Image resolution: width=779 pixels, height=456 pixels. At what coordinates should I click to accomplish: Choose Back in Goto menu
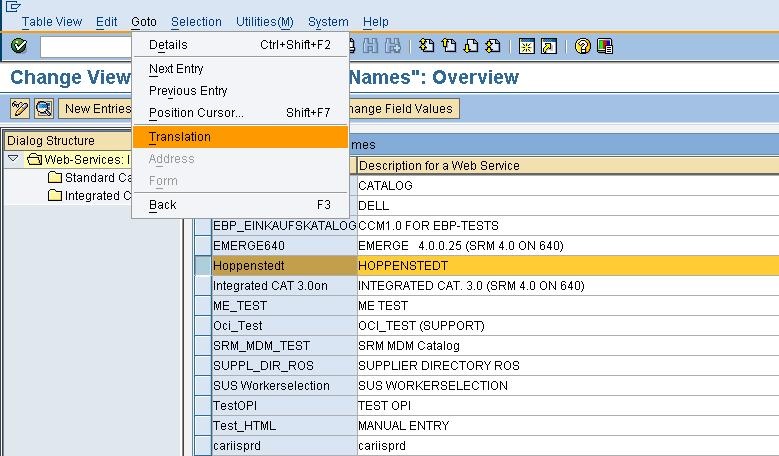click(240, 205)
